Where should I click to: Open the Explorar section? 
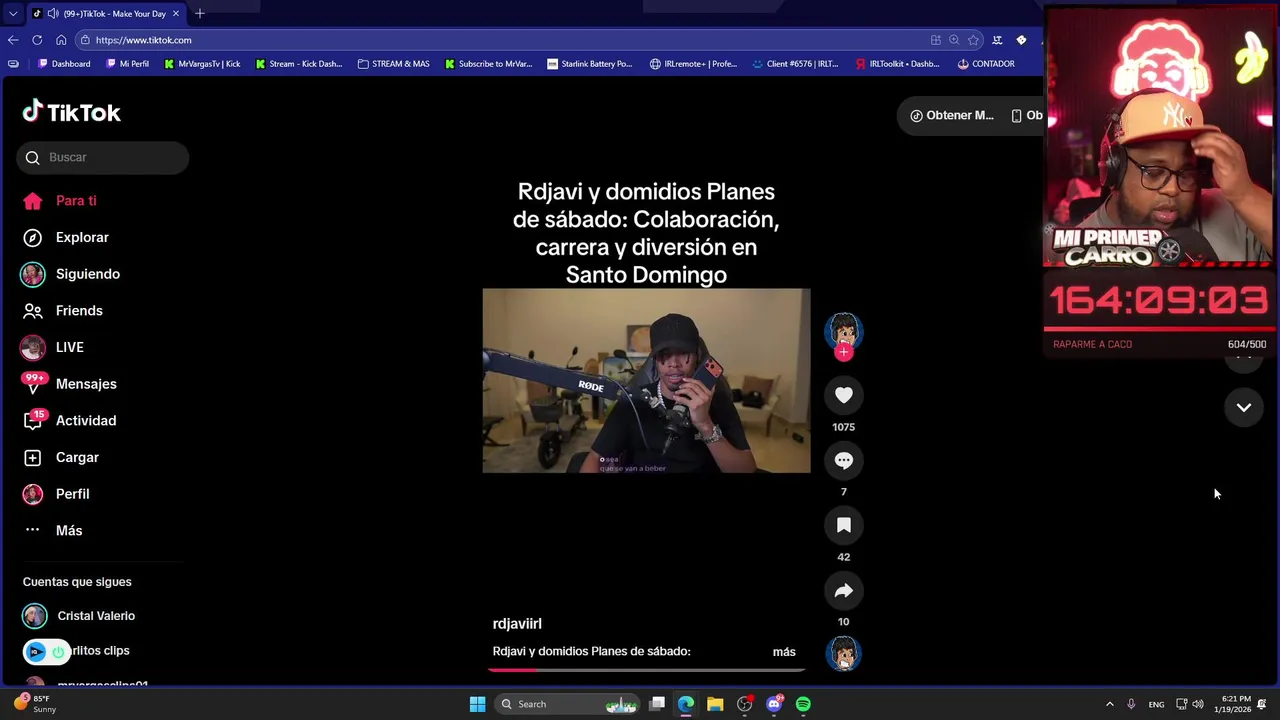point(65,237)
